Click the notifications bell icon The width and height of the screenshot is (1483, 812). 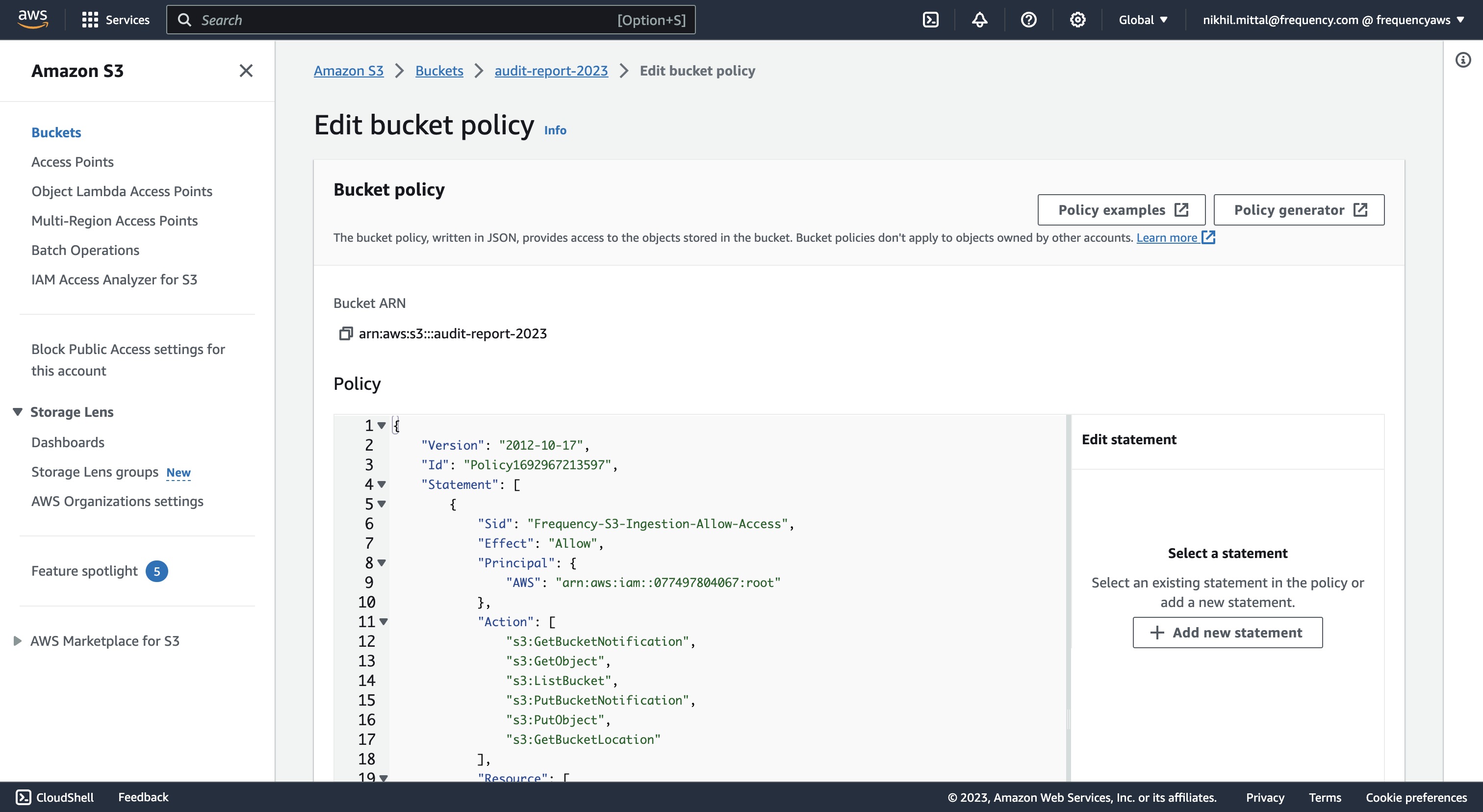pyautogui.click(x=979, y=20)
